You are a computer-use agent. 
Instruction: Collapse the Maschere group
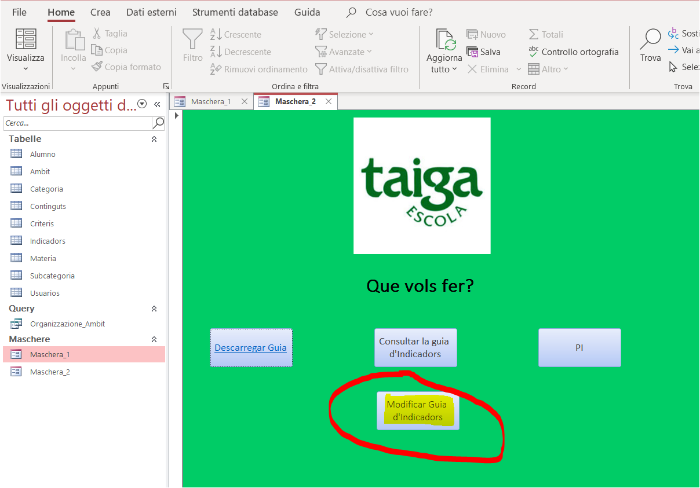point(154,339)
